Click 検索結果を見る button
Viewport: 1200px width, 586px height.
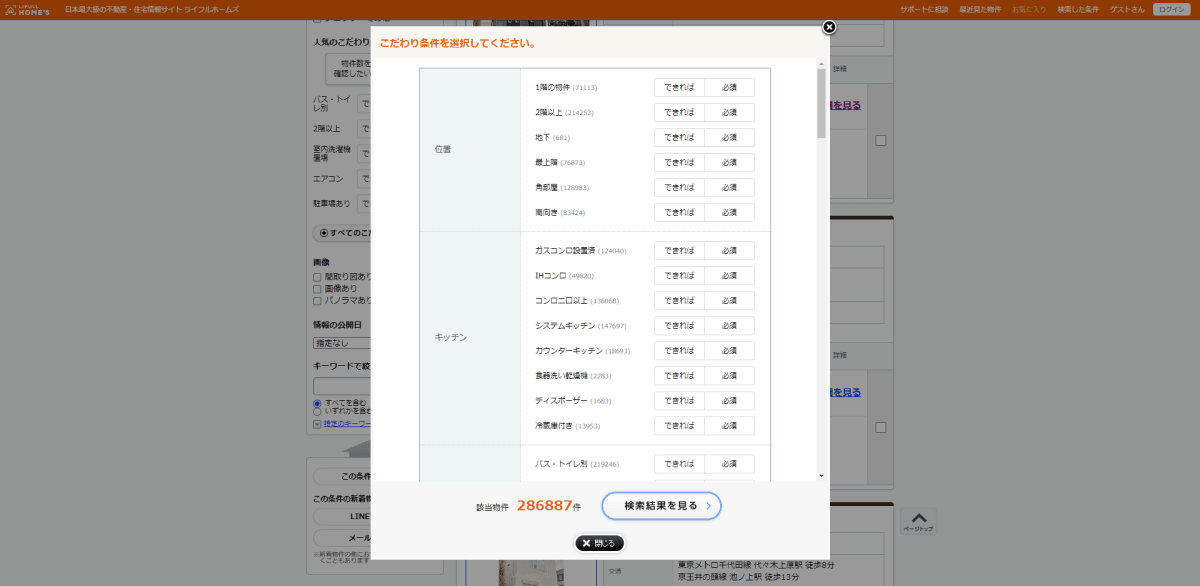(x=661, y=506)
